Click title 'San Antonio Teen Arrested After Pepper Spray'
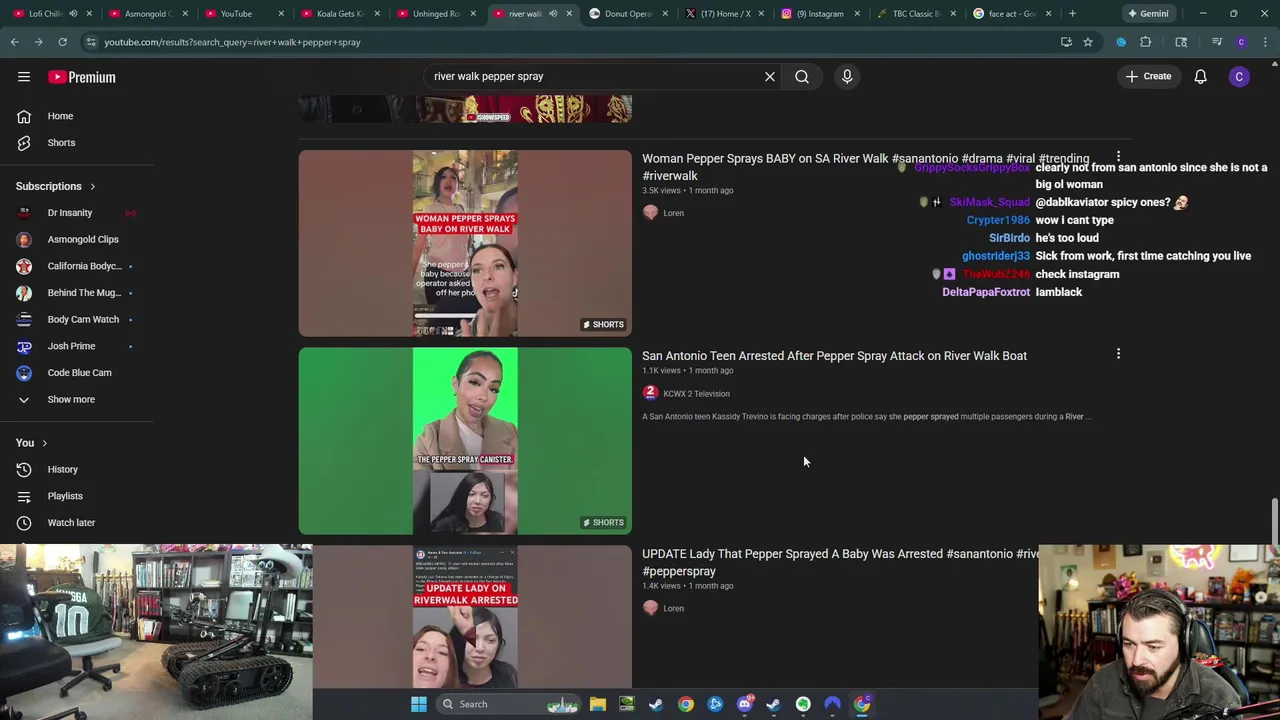Viewport: 1280px width, 720px height. (x=834, y=356)
